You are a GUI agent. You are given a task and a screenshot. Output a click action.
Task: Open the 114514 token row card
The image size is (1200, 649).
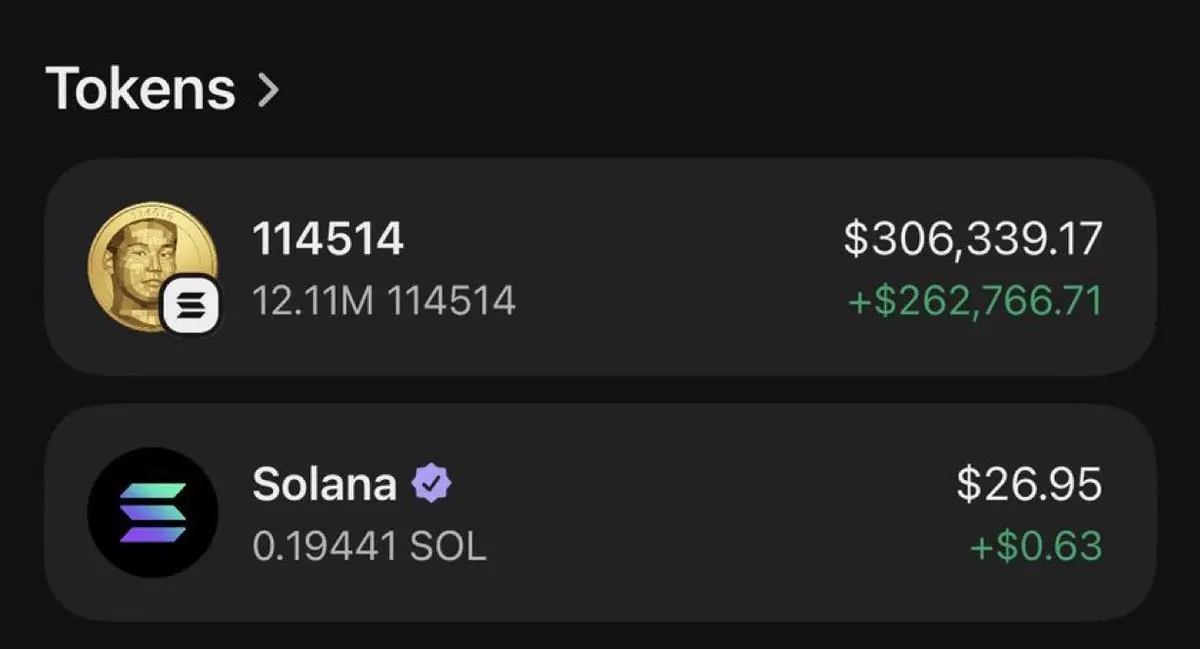click(600, 267)
